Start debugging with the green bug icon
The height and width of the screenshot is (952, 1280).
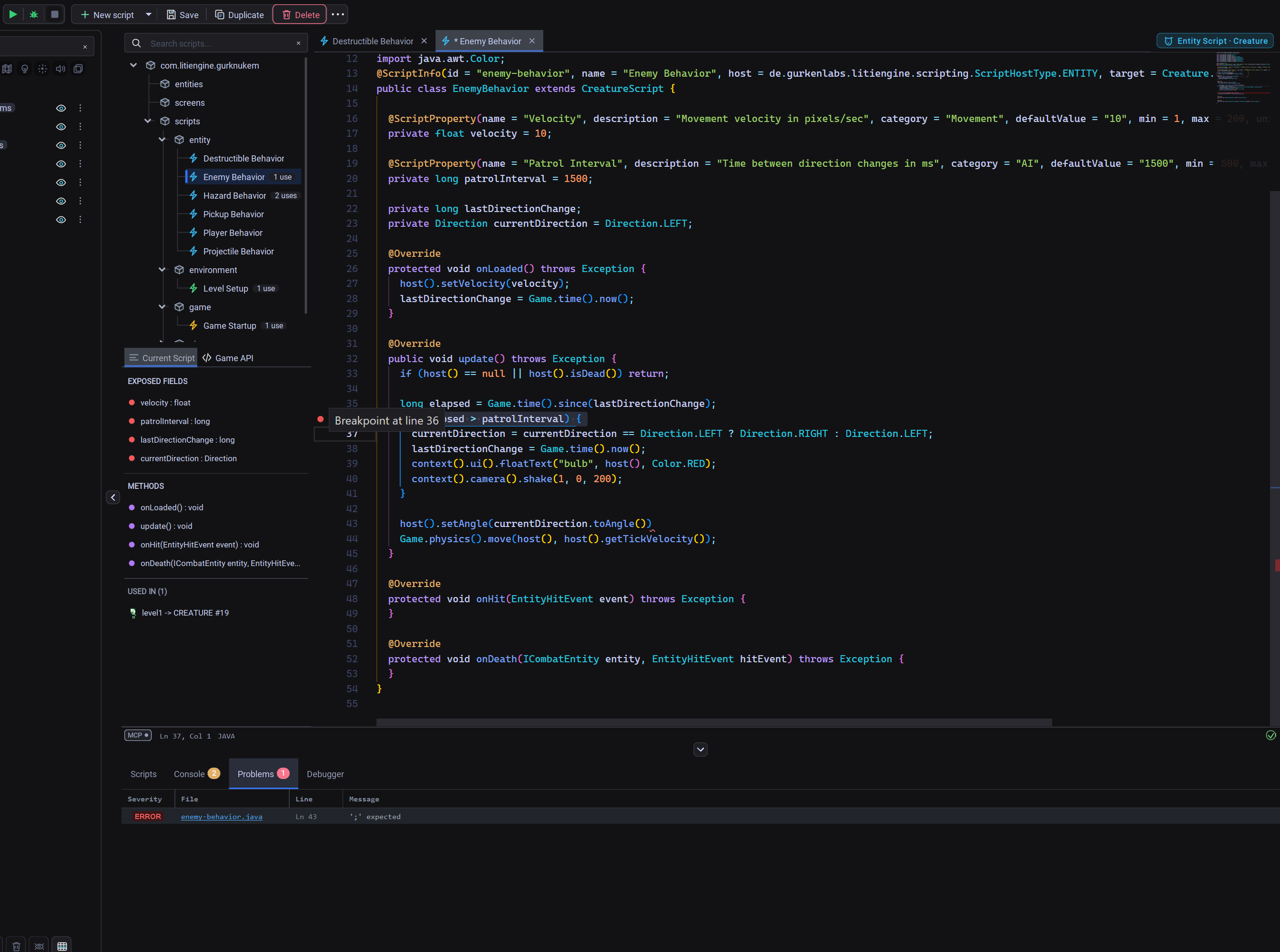tap(34, 14)
